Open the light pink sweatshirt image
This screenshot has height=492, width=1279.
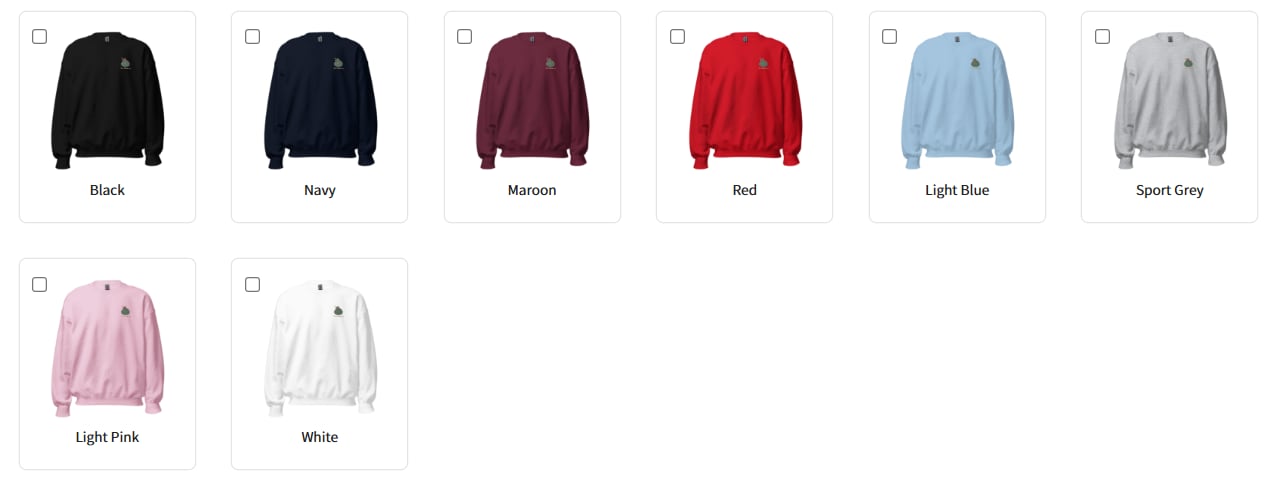pos(107,347)
